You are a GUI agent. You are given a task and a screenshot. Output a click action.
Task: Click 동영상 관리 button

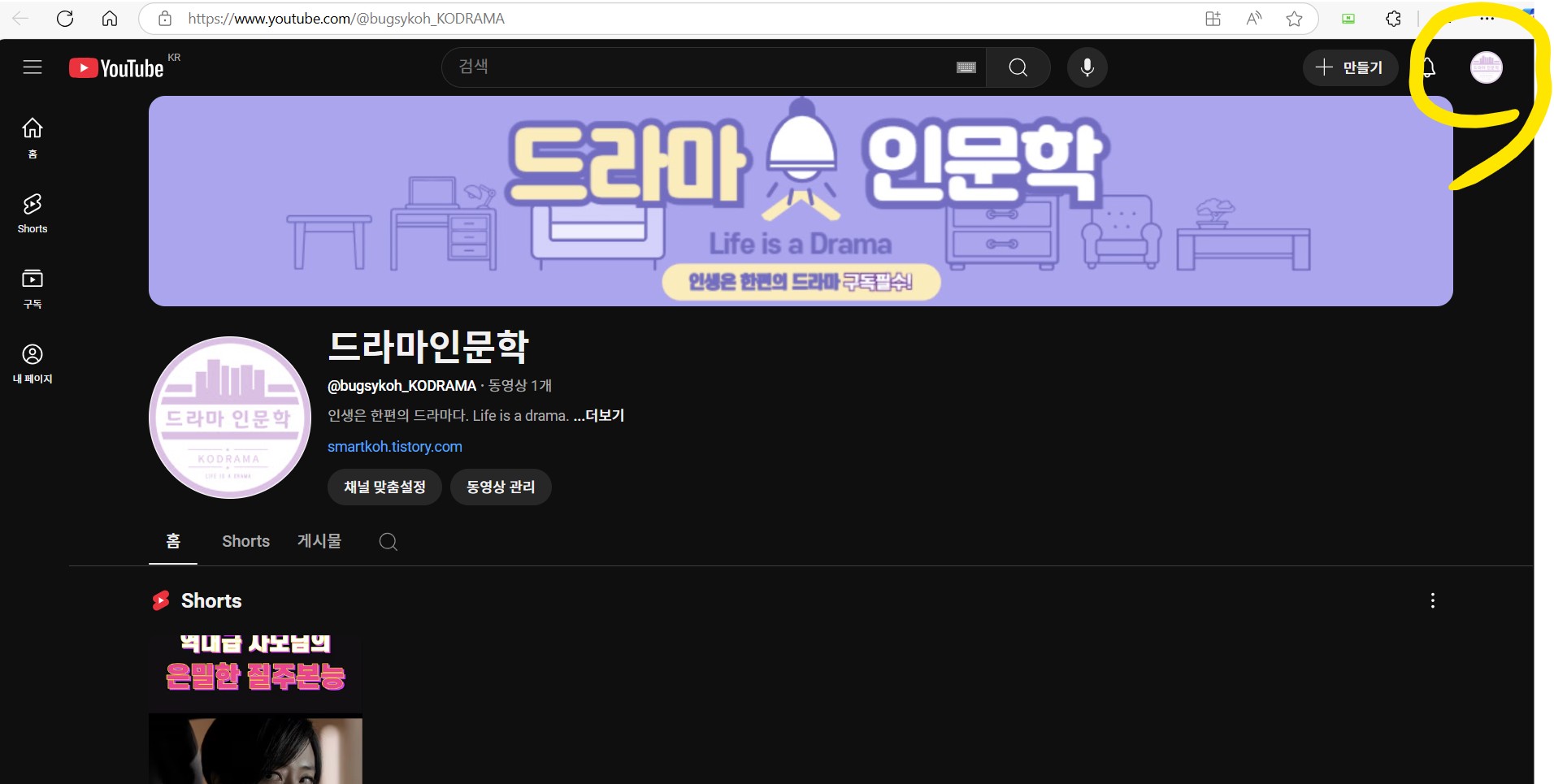[501, 487]
